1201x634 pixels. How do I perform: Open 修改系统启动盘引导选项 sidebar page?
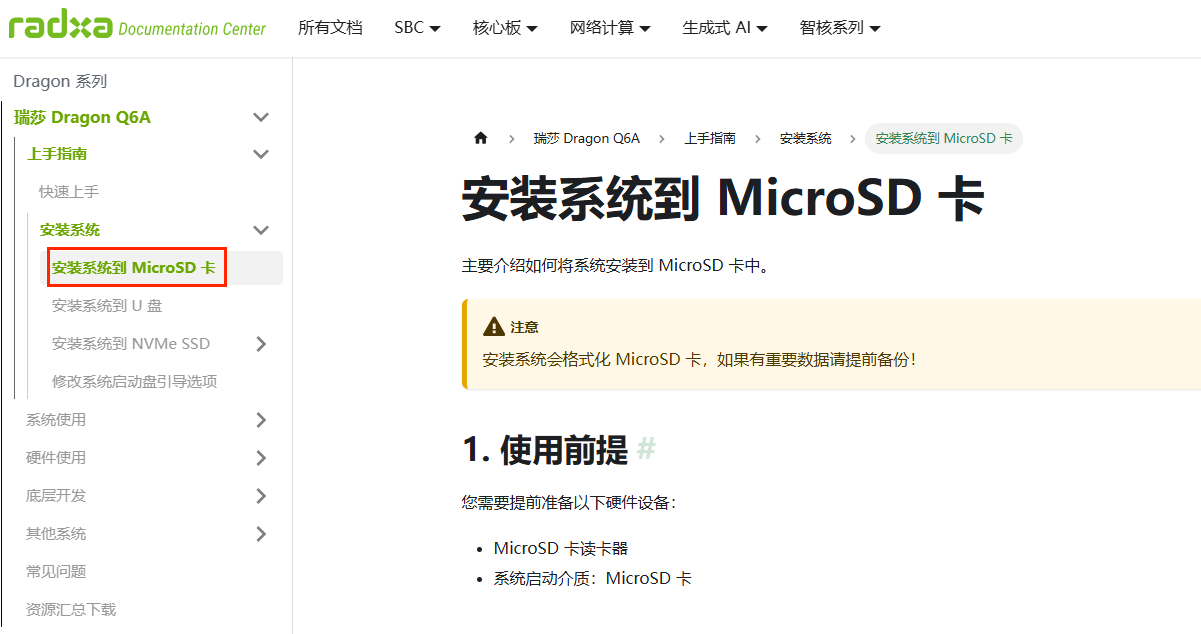pos(135,382)
